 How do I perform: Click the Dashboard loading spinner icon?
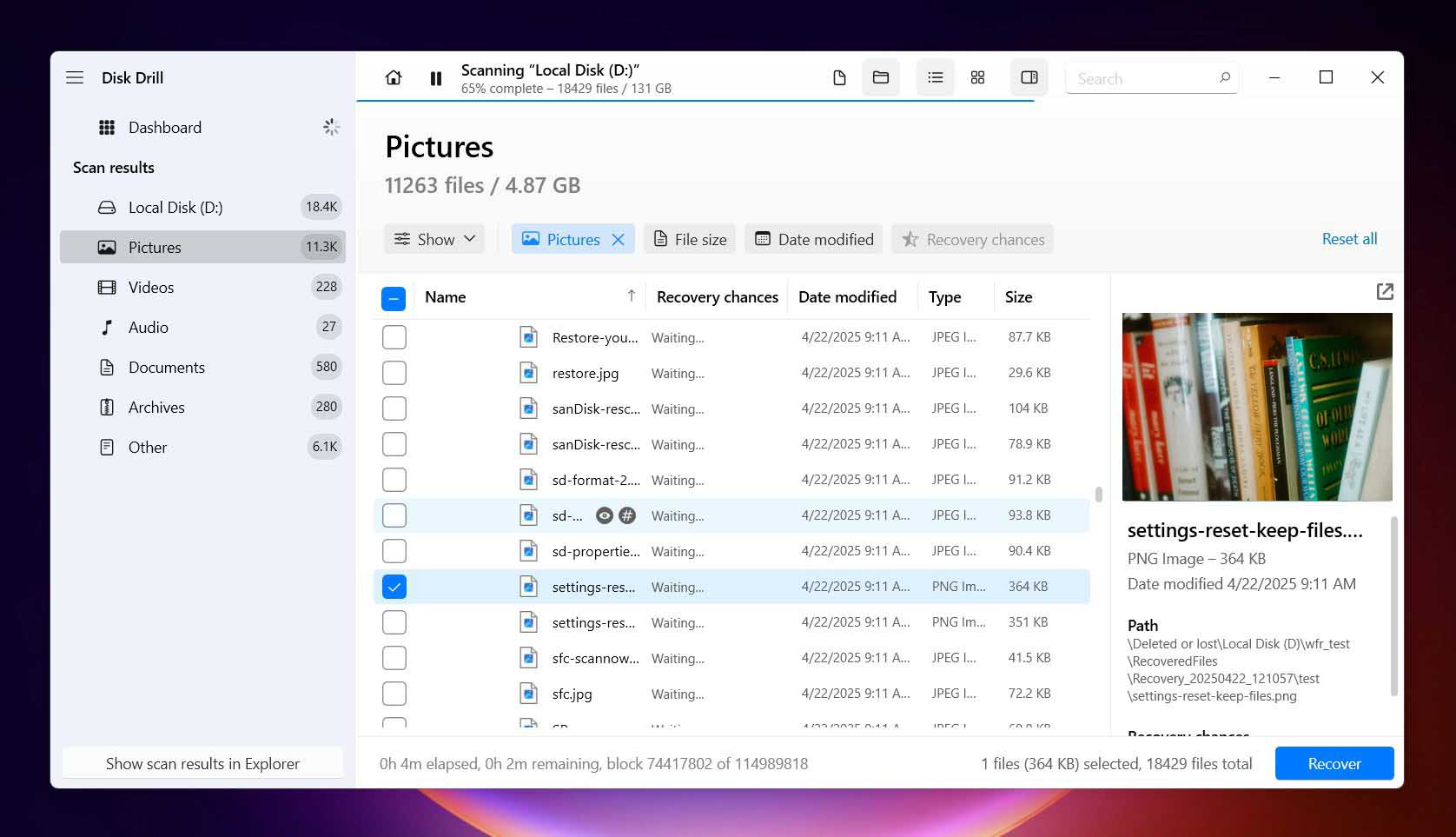[331, 128]
